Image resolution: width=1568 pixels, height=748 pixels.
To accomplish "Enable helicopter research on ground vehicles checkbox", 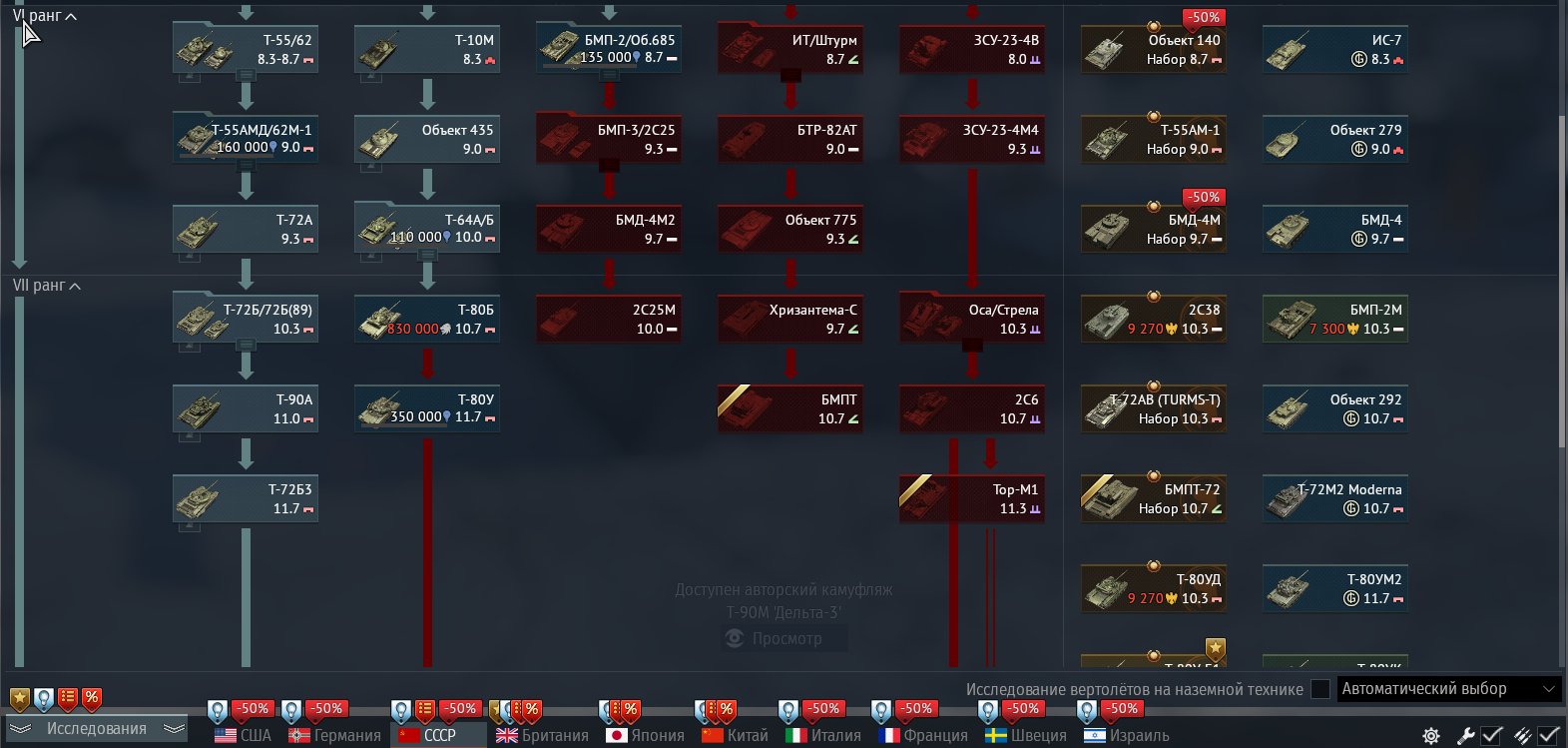I will click(x=1320, y=689).
